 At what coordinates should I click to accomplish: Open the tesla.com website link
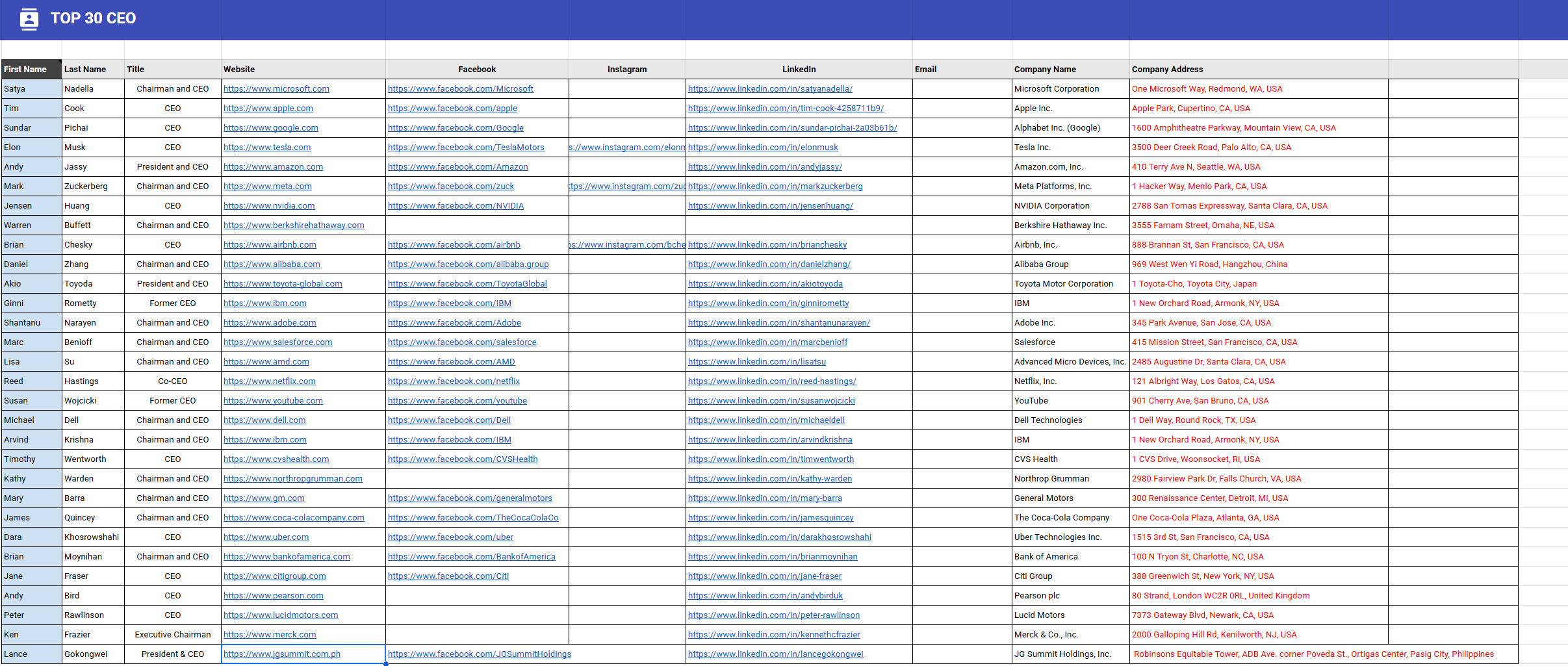click(267, 147)
